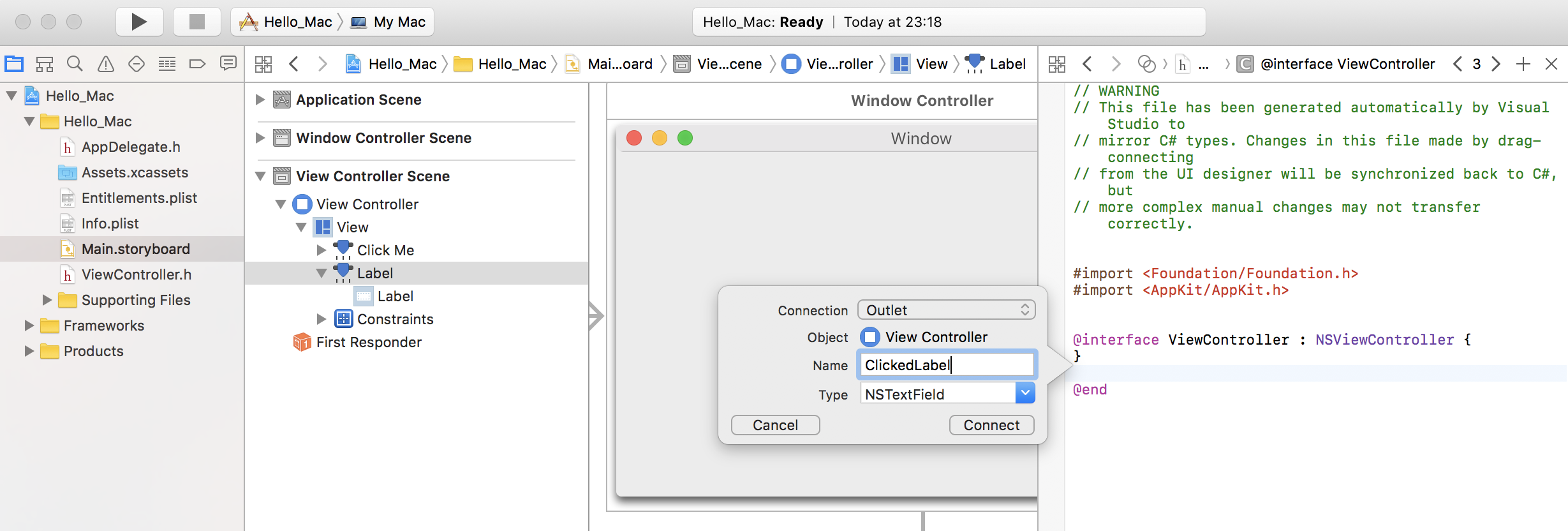Screen dimensions: 1568x531
Task: Run the Hello_Mac project with Play button
Action: 139,22
